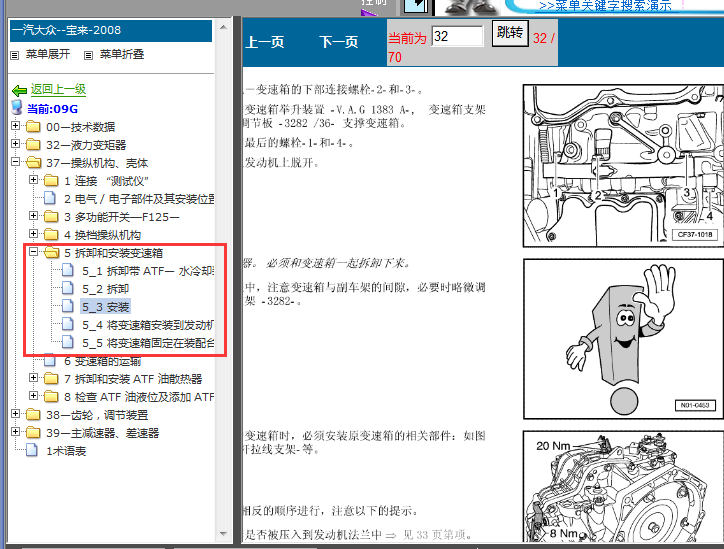Click the 菜单展开 list icon
Screen dimensions: 724x549
15,55
